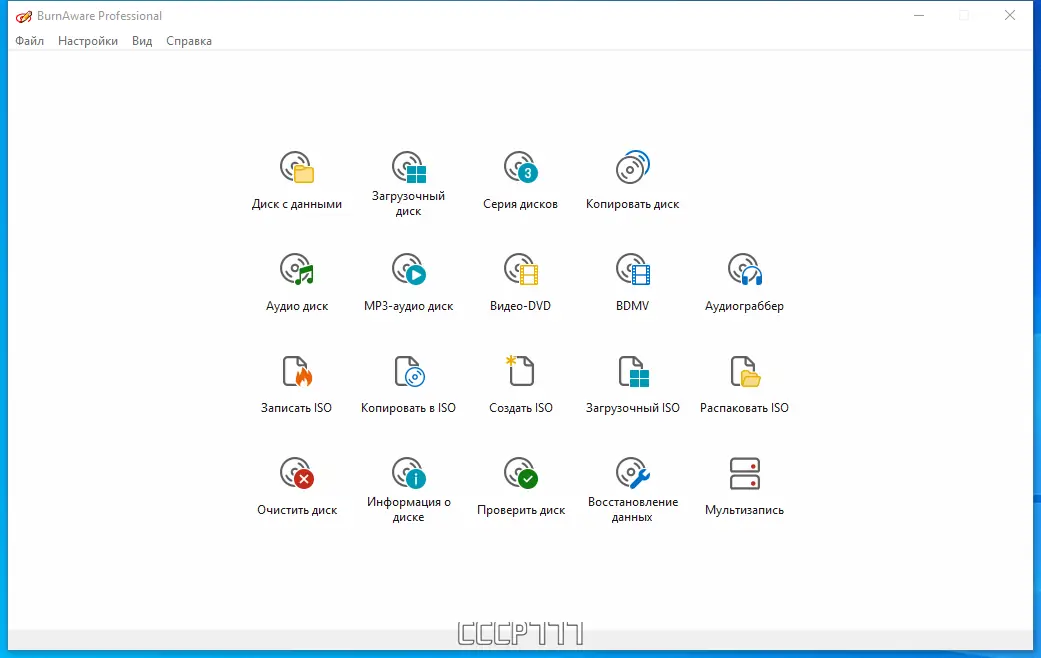Viewport: 1041px width, 658px height.
Task: Open the MP3-аудио диск tool
Action: point(408,280)
